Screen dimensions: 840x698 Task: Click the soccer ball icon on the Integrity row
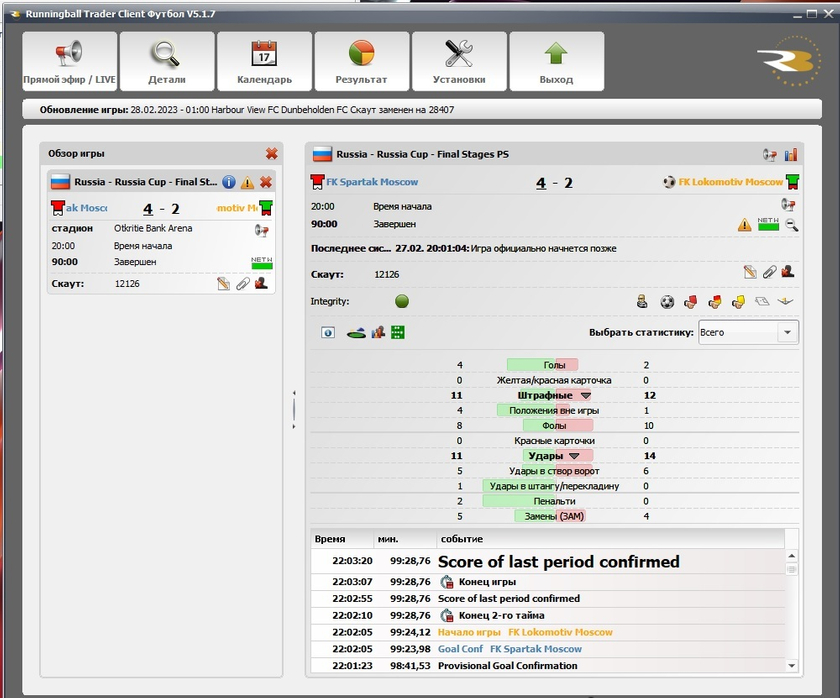tap(667, 302)
